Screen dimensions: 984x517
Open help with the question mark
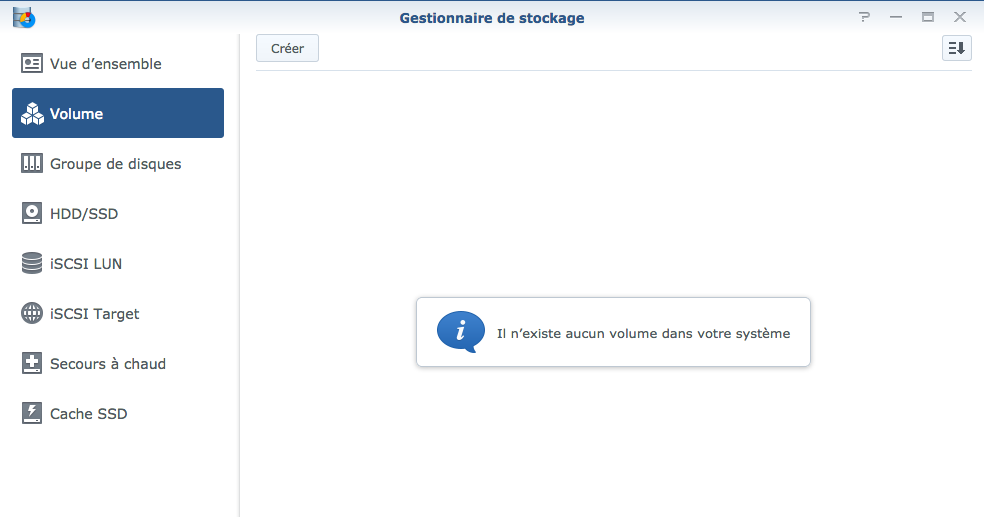864,17
